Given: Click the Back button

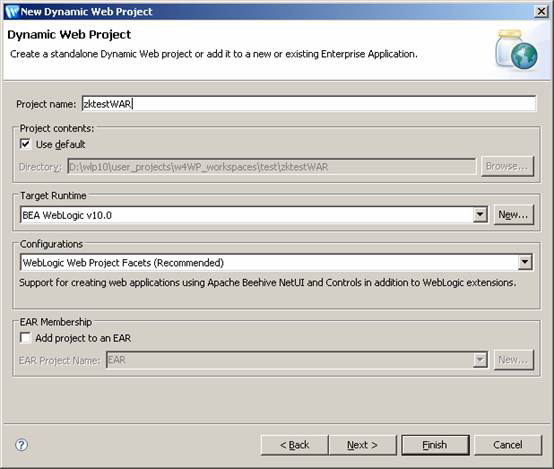Looking at the screenshot, I should point(295,445).
